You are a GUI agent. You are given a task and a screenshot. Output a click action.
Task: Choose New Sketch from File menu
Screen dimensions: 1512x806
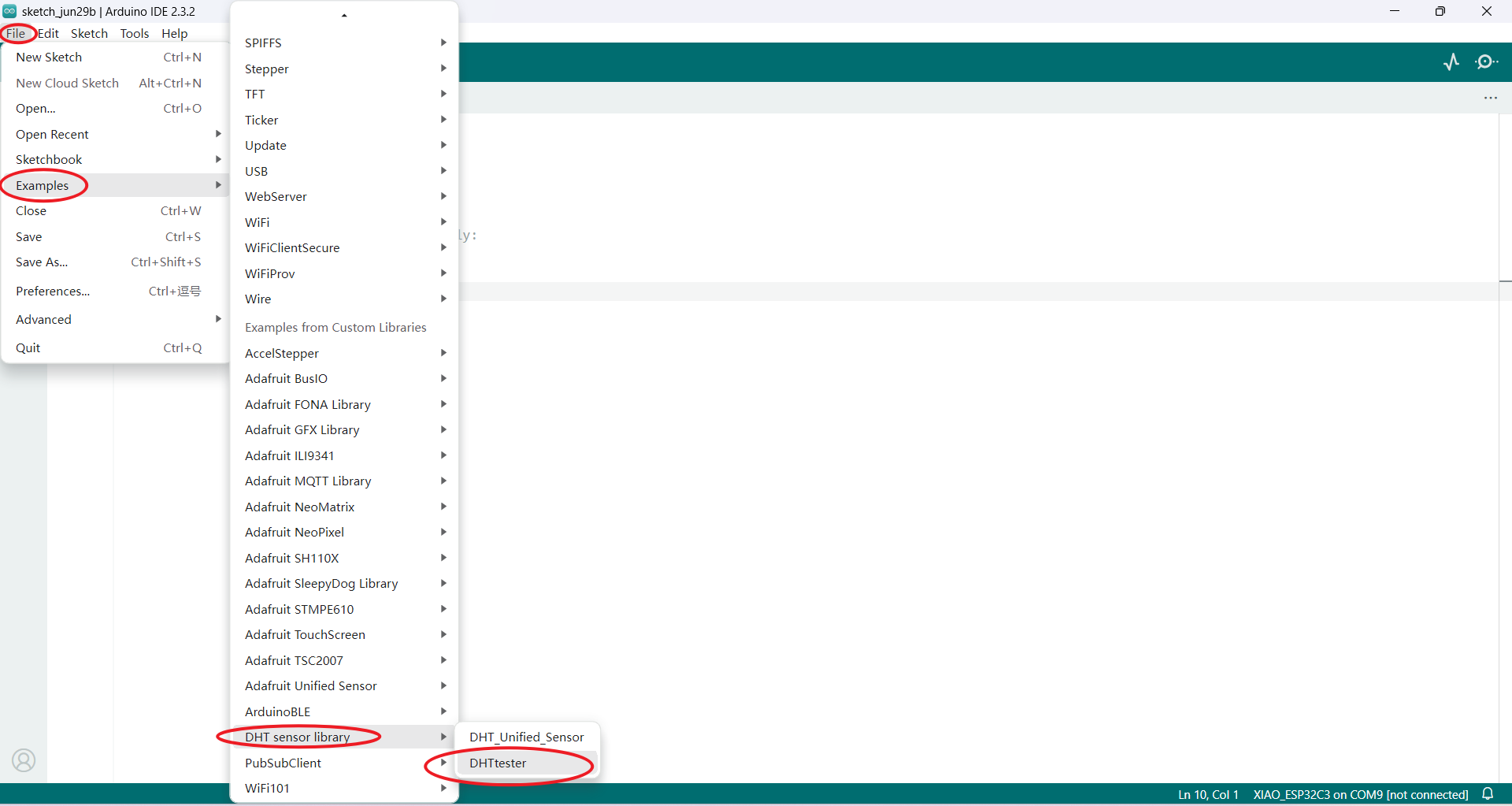(115, 57)
